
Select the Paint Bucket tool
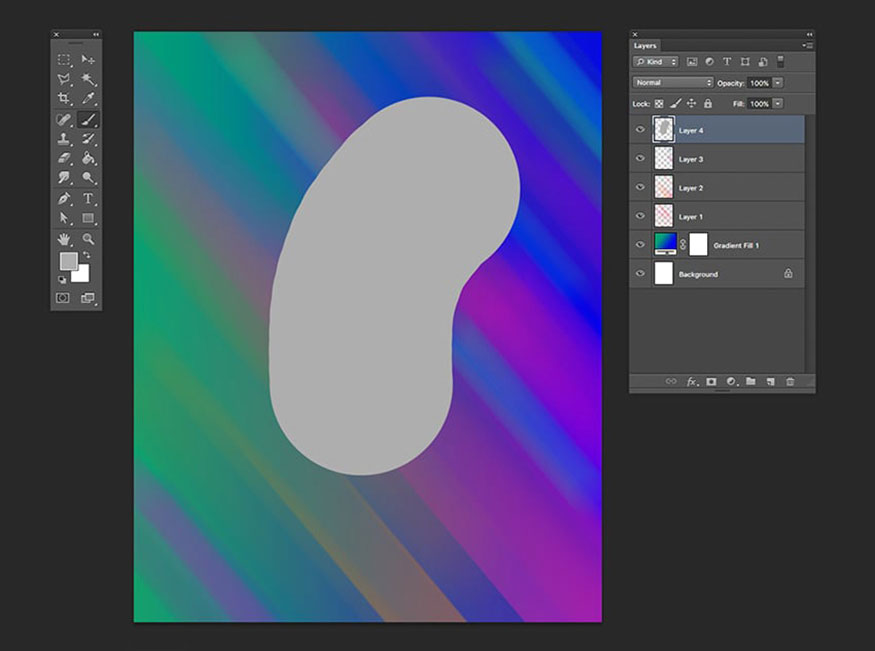88,158
